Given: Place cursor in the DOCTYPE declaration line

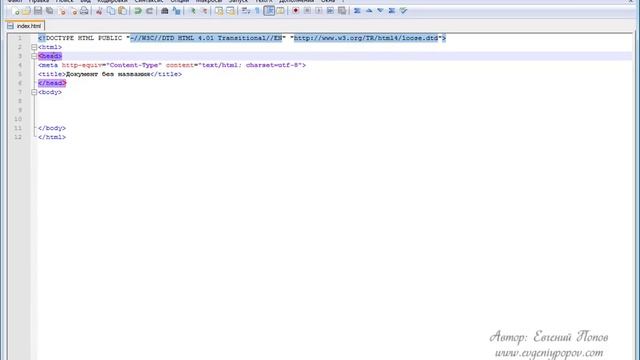Looking at the screenshot, I should pyautogui.click(x=242, y=38).
